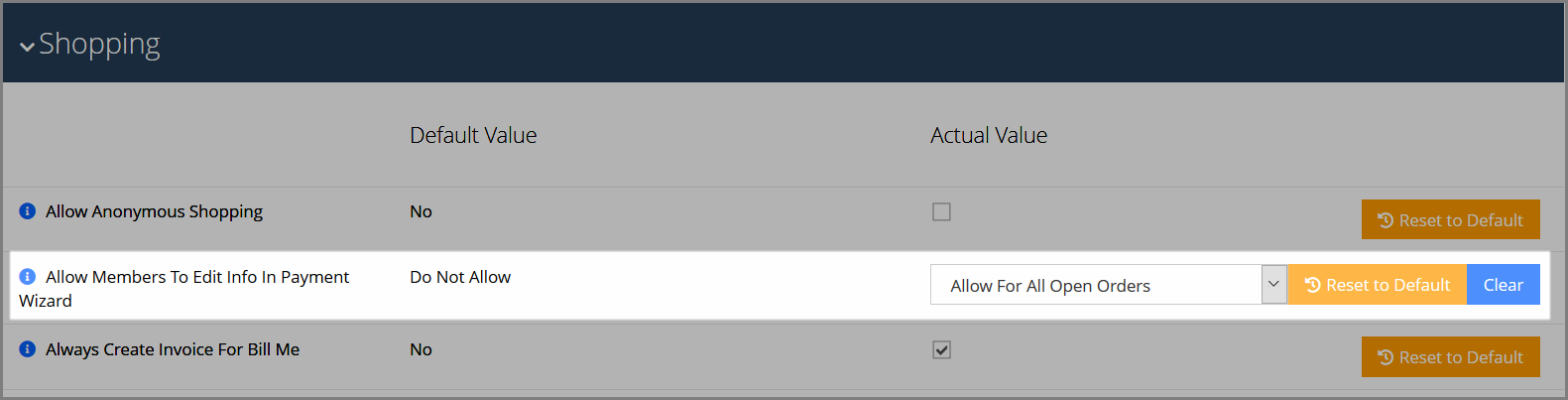Click the reset arrow icon in Payment Wizard row
Image resolution: width=1568 pixels, height=400 pixels.
1313,285
